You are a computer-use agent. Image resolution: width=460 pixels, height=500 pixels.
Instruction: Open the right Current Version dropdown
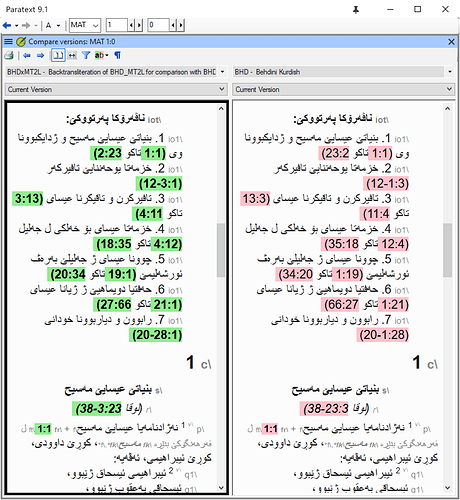pos(343,89)
